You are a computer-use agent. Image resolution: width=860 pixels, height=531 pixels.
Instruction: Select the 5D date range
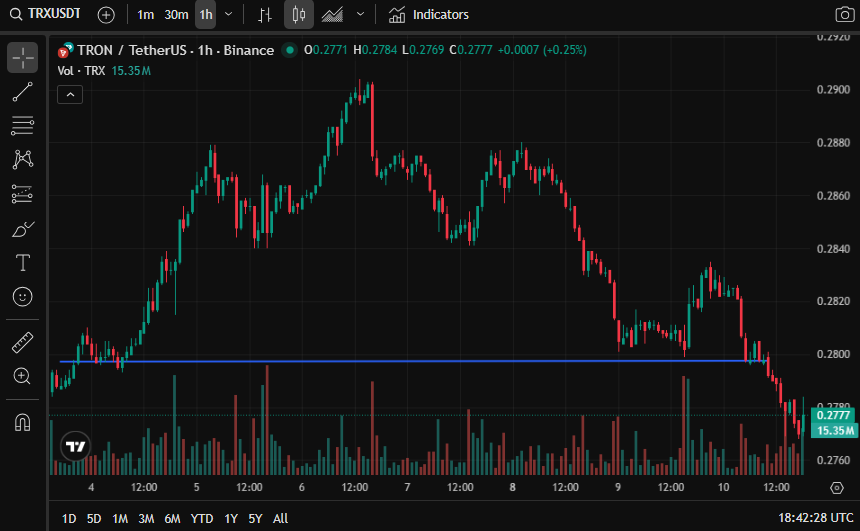(x=94, y=518)
